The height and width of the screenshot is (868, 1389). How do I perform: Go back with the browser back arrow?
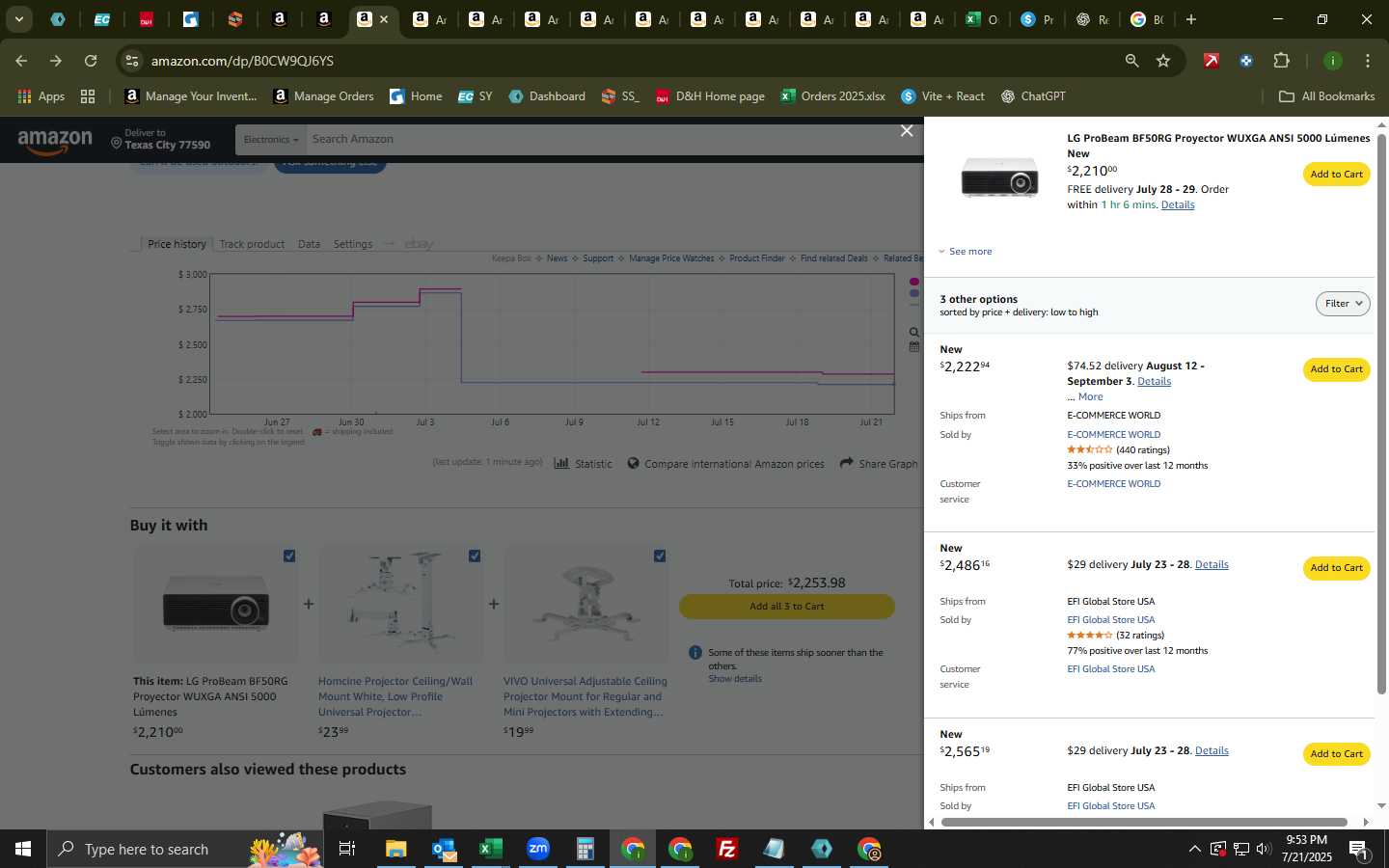tap(21, 61)
